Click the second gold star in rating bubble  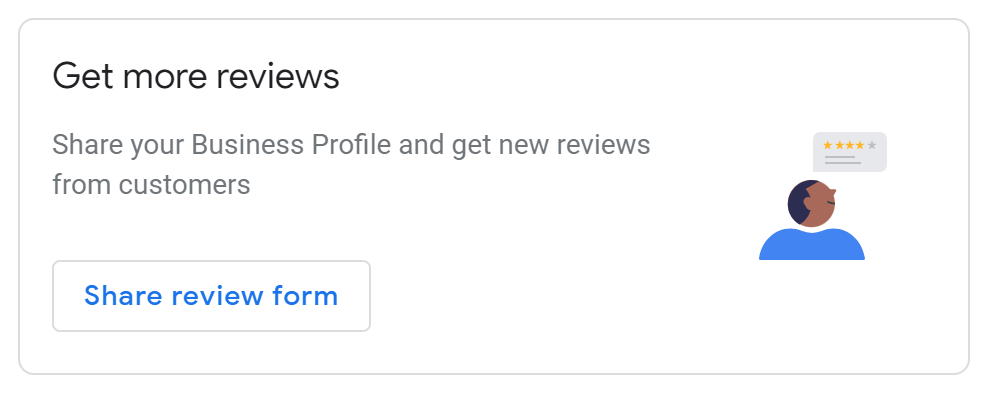click(x=839, y=145)
